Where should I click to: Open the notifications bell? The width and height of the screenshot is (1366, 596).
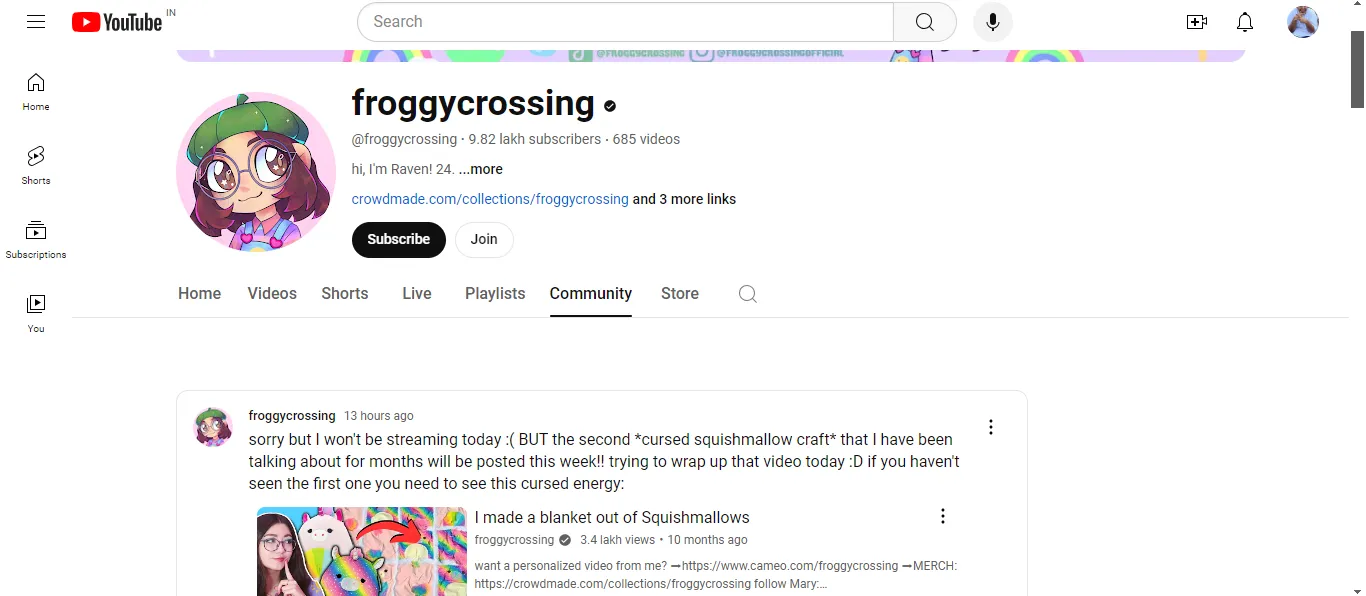tap(1245, 22)
